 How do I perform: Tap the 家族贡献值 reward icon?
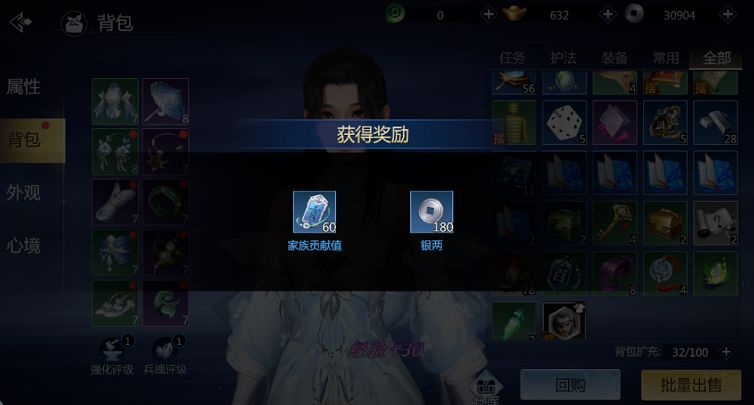click(x=314, y=212)
